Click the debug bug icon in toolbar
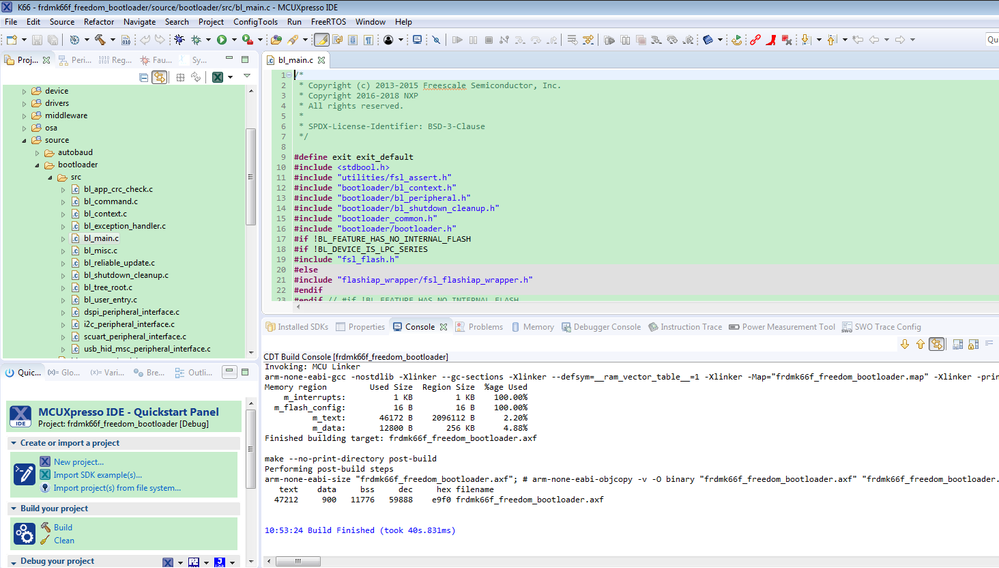 pyautogui.click(x=180, y=40)
